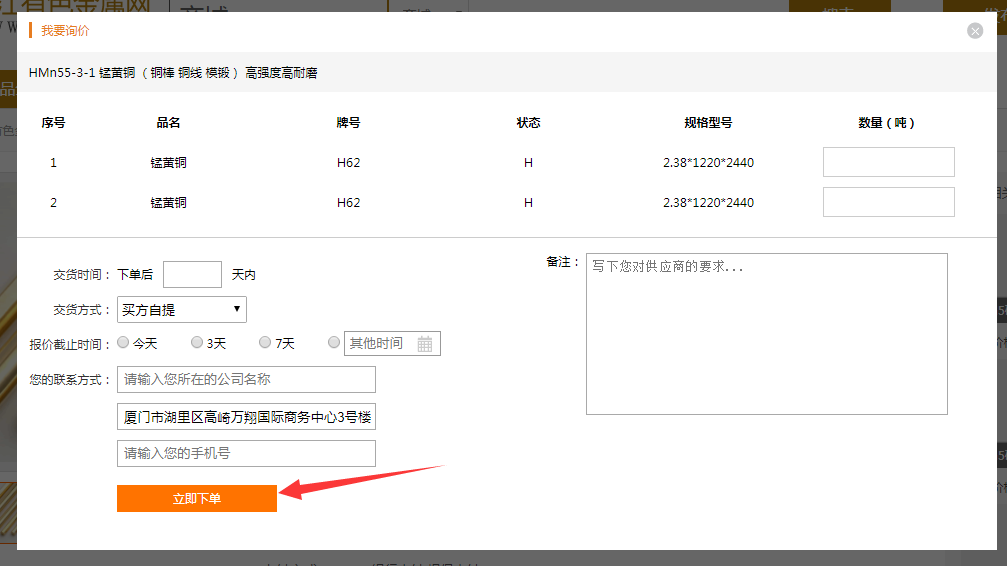
Task: Click H62 grade in row 2
Action: 349,202
